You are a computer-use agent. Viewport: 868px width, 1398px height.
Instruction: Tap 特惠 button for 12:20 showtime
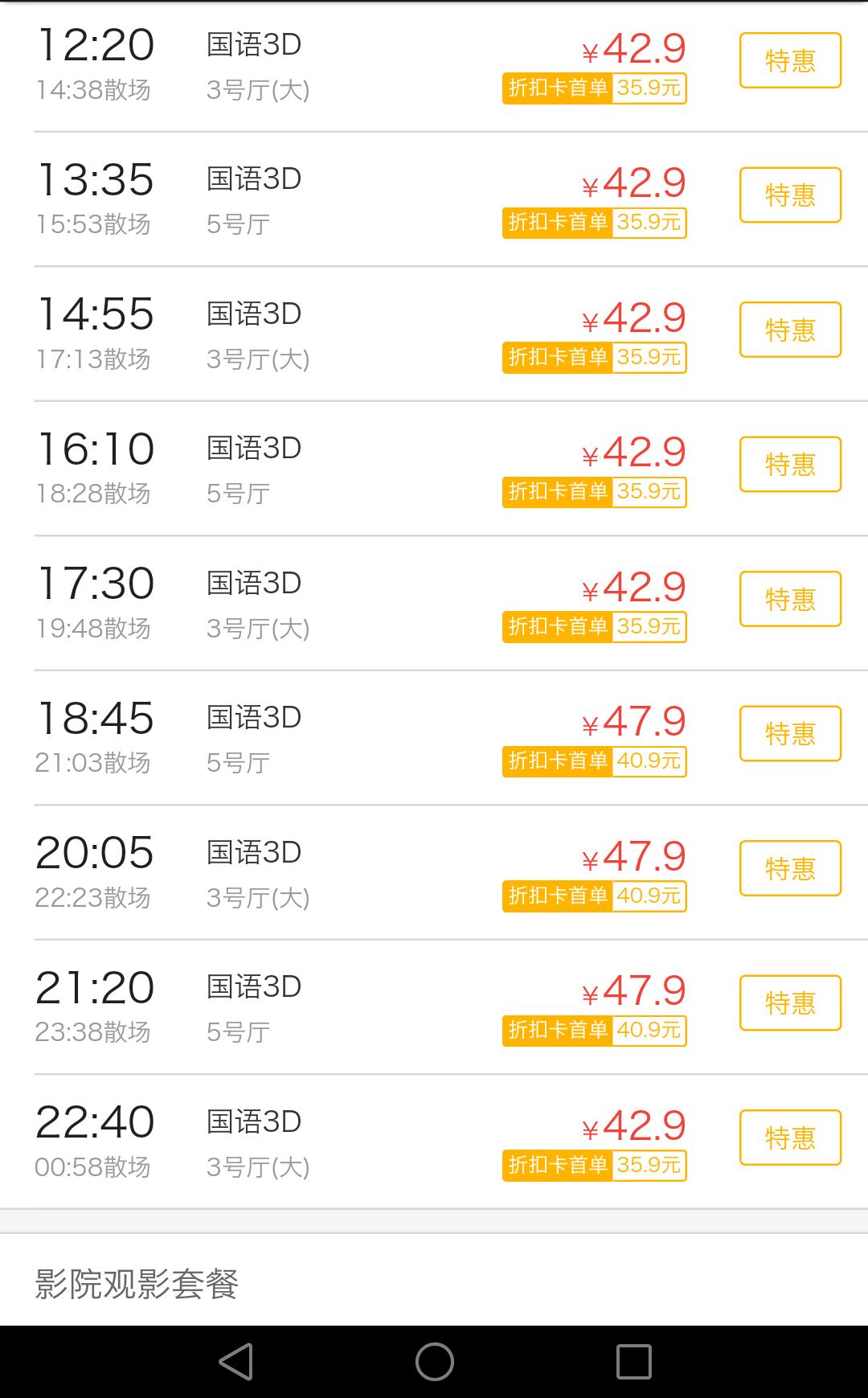pos(790,60)
